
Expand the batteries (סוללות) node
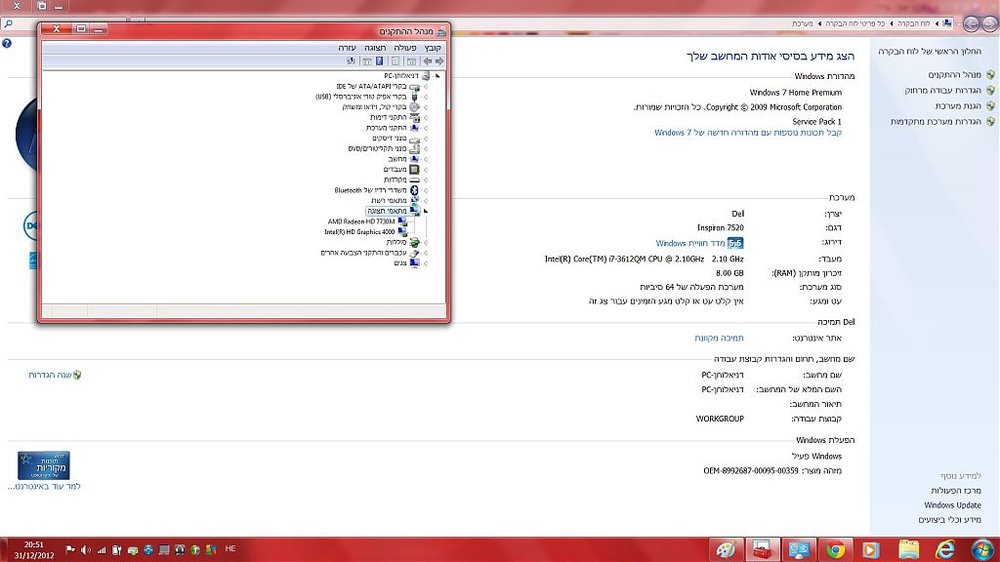[425, 242]
